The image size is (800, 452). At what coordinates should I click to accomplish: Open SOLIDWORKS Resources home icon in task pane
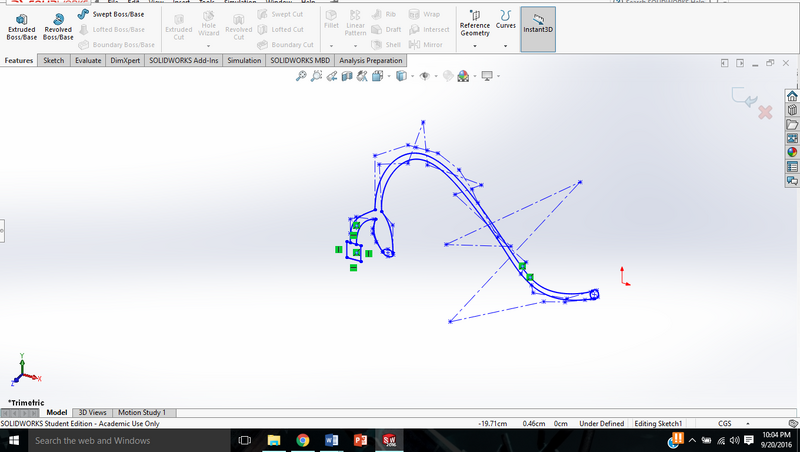792,96
